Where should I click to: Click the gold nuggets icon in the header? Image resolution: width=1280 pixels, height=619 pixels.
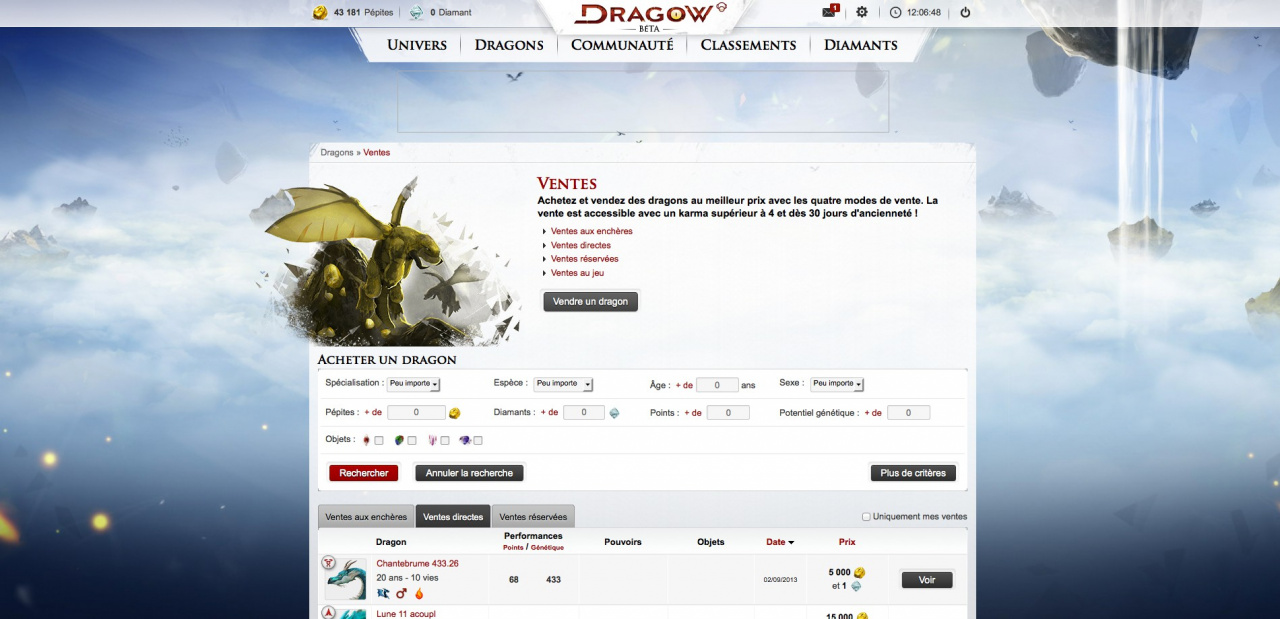[x=320, y=12]
